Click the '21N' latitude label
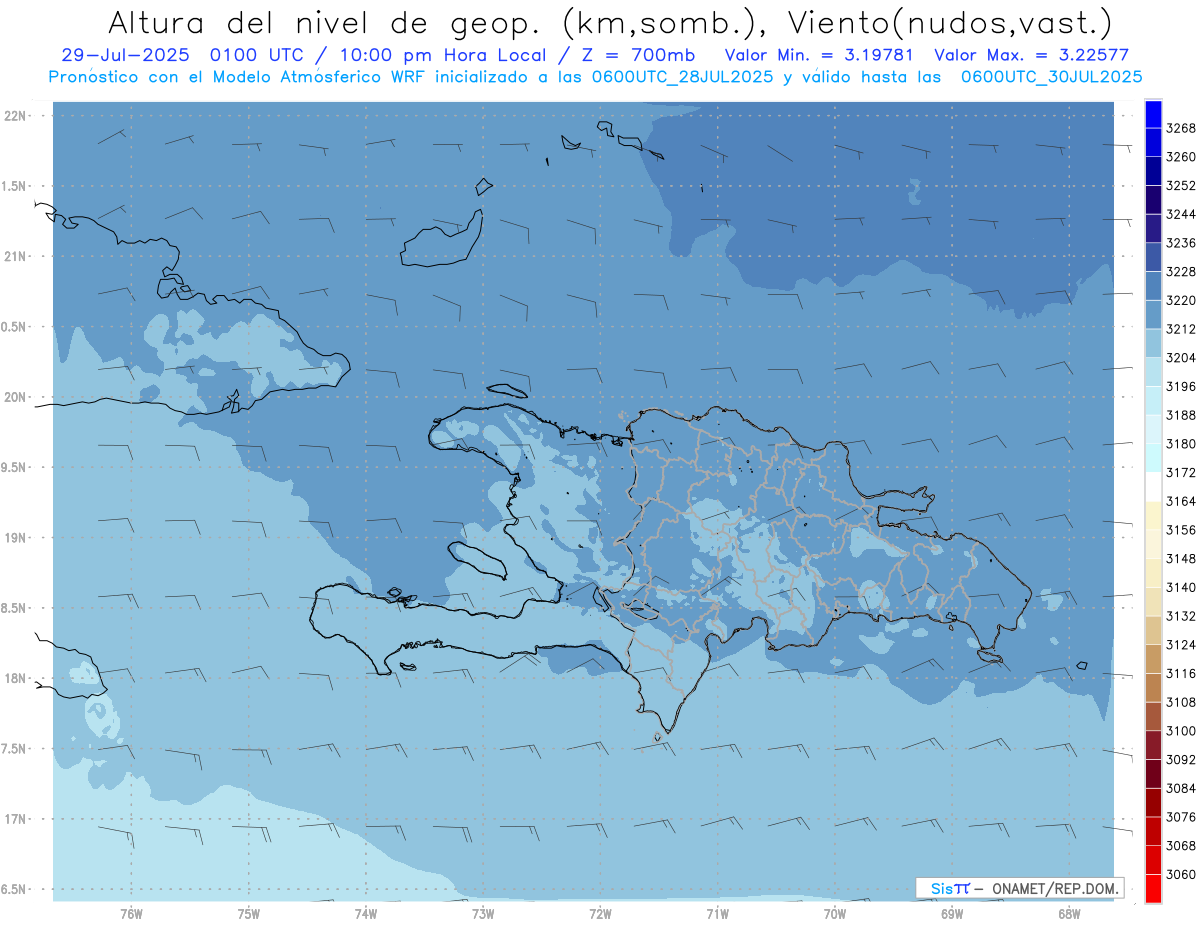Image resolution: width=1200 pixels, height=927 pixels. point(15,256)
